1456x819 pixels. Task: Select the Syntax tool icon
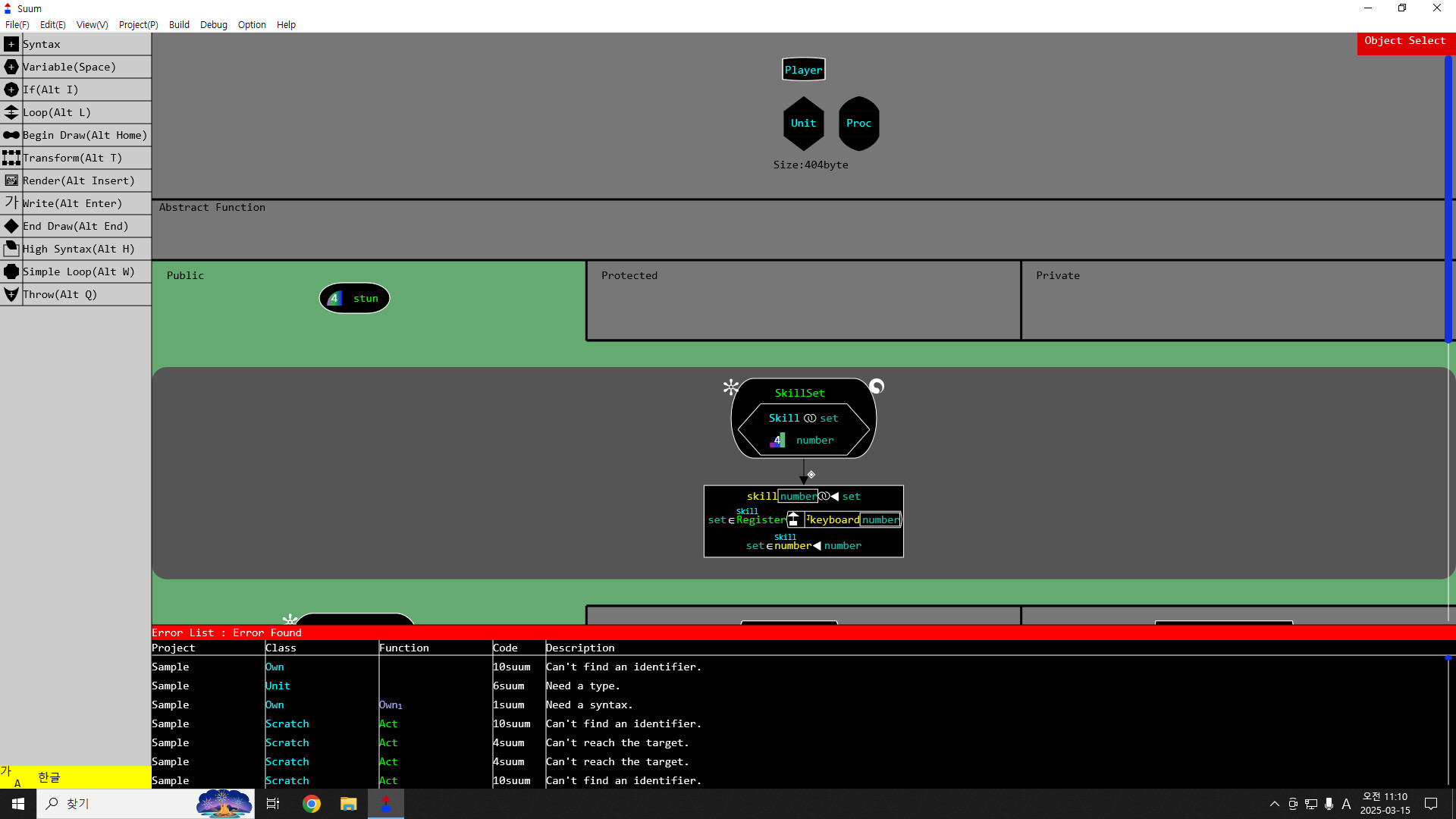(x=11, y=44)
